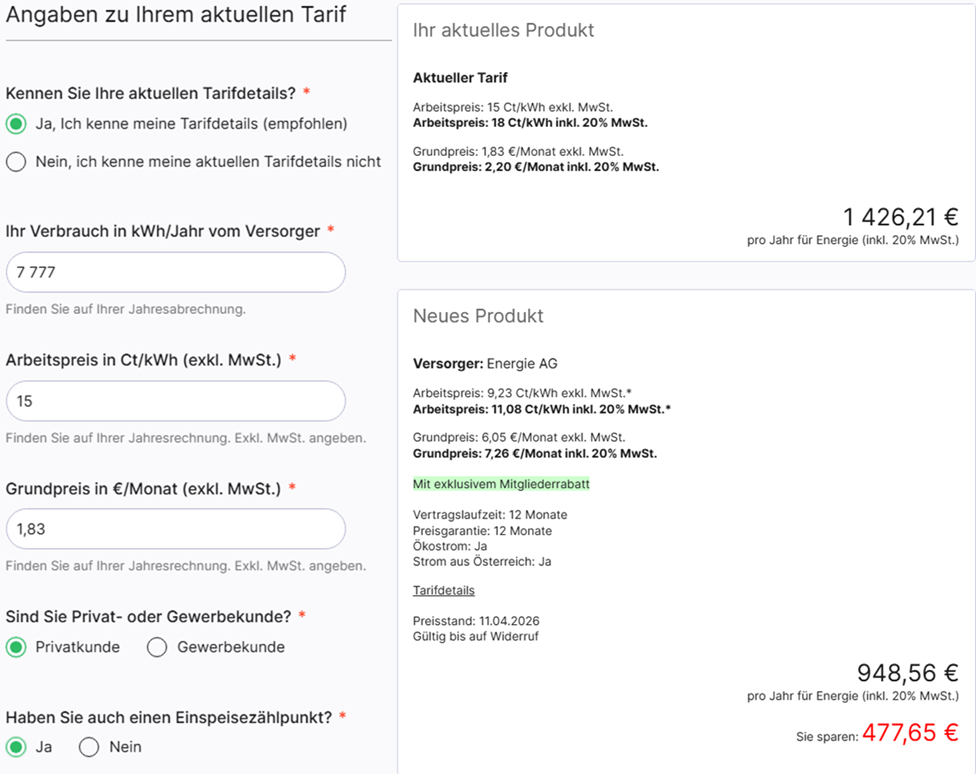The width and height of the screenshot is (976, 774).
Task: Open the Tarifdetails link
Action: (443, 591)
